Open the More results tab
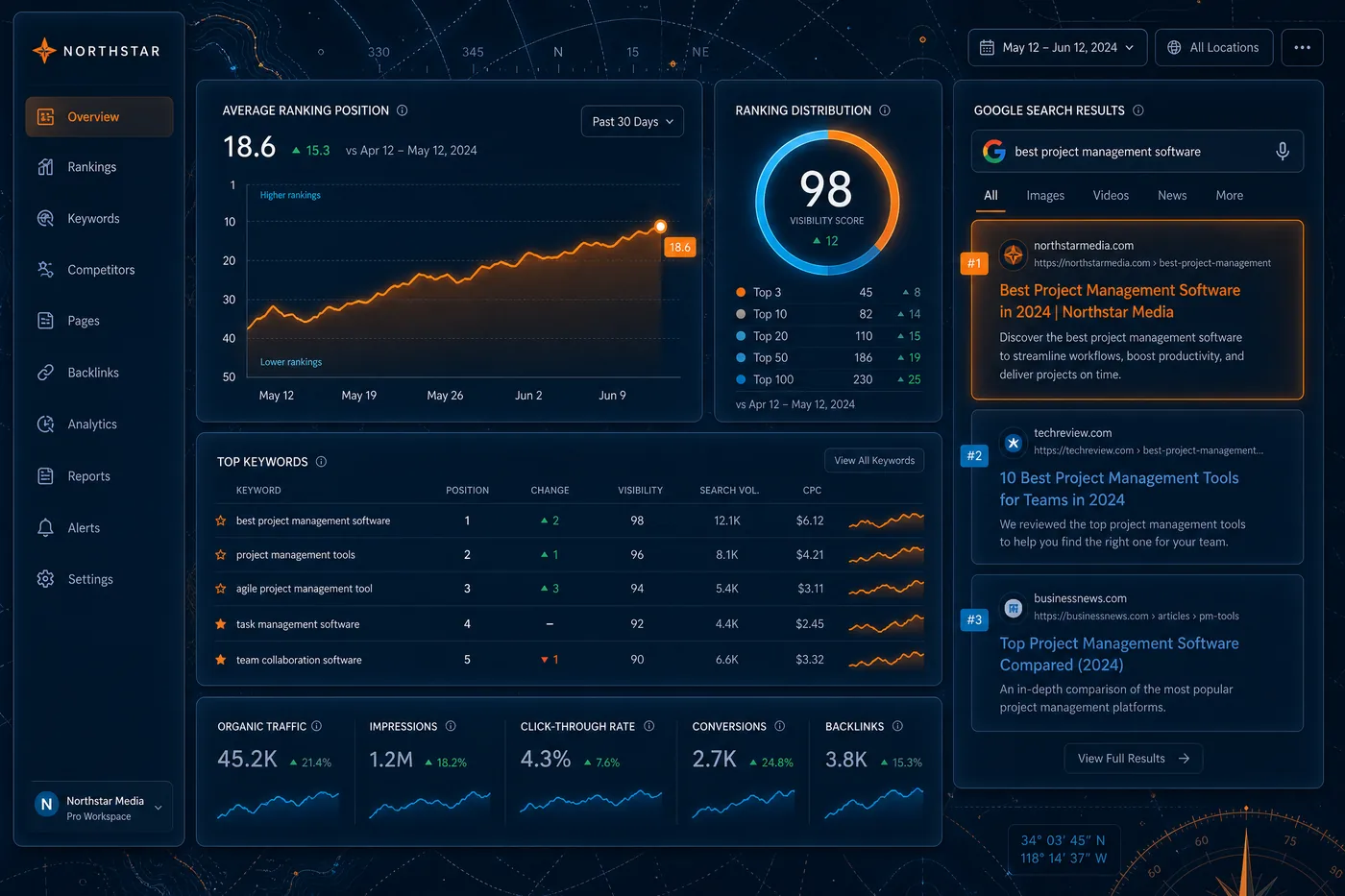Viewport: 1345px width, 896px height. 1230,195
